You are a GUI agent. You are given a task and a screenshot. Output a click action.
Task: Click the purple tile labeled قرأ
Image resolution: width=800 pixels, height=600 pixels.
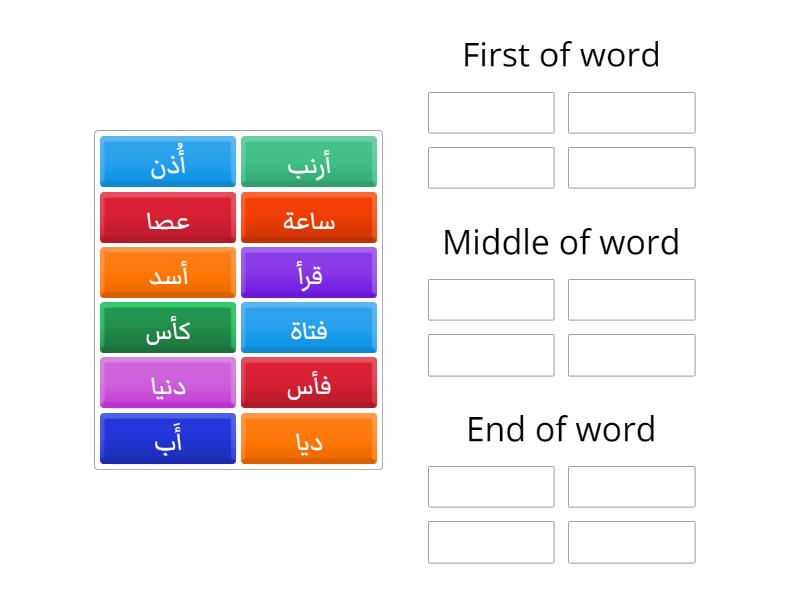tap(309, 272)
